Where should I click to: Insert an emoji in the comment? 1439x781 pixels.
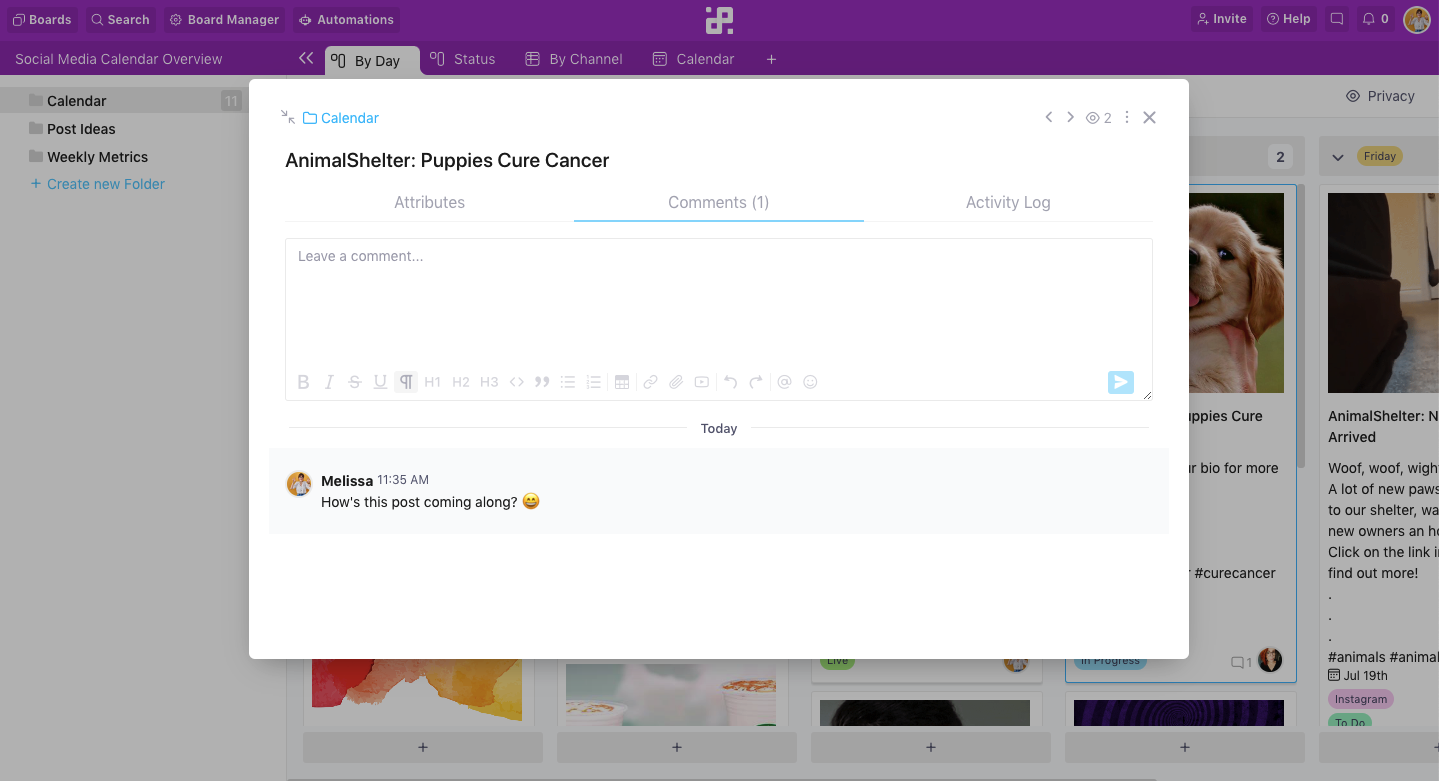[810, 381]
